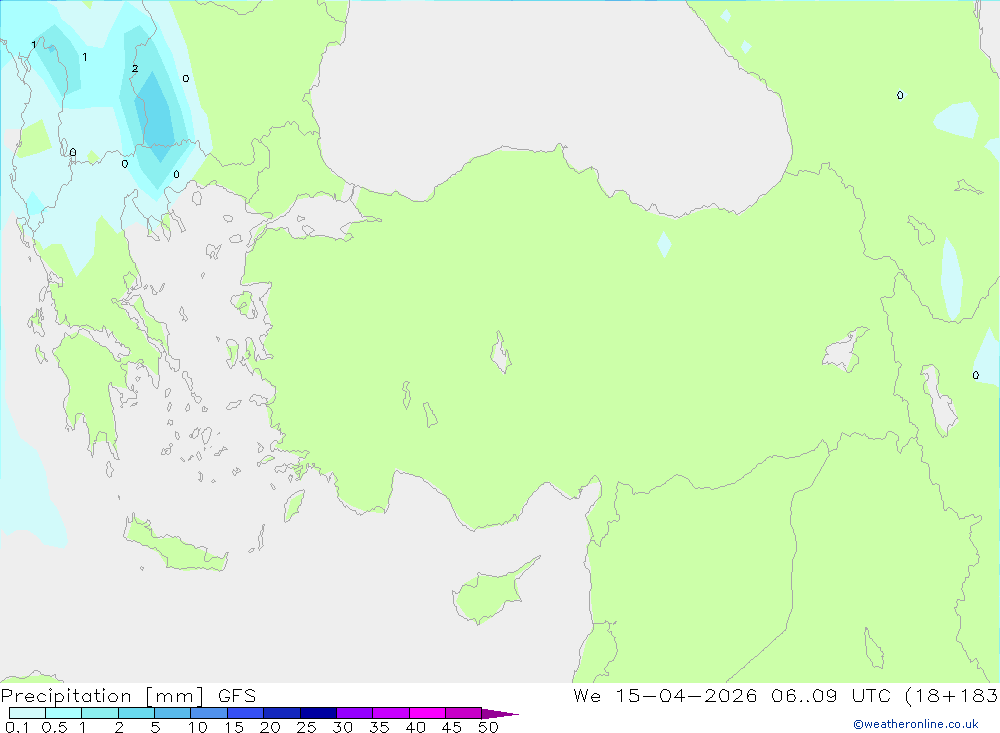The height and width of the screenshot is (733, 1000).
Task: Pick the 1–2 mm legend color segment
Action: [100, 713]
